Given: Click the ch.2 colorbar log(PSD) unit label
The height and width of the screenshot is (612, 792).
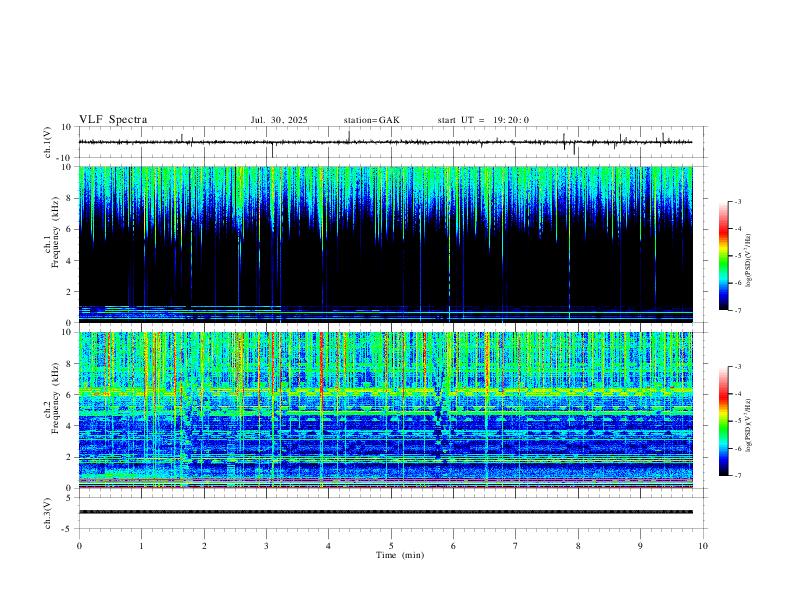Looking at the screenshot, I should [749, 424].
